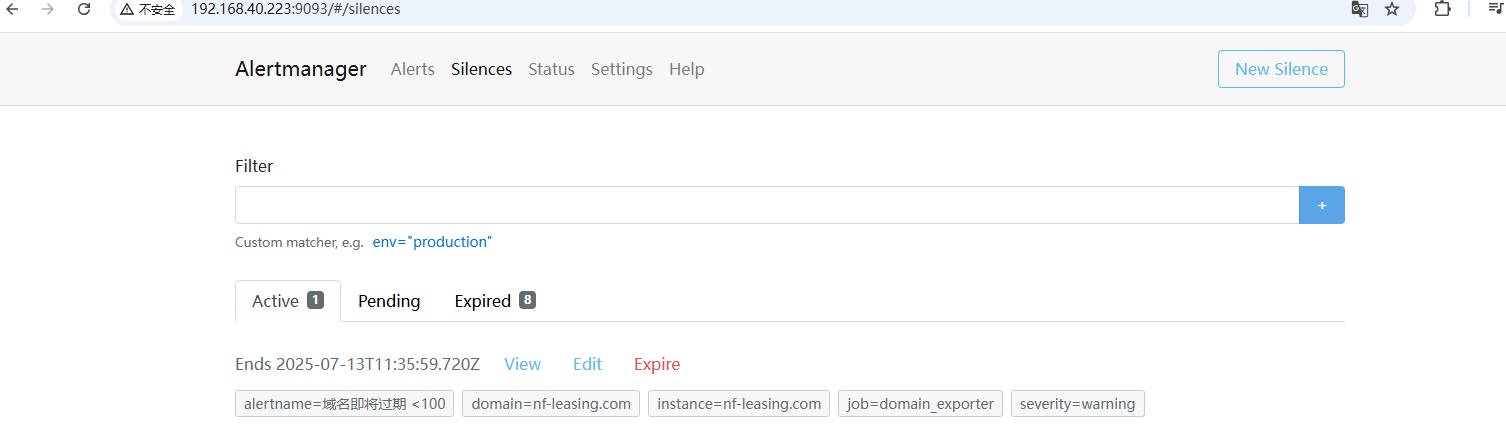Click the browser forward arrow
This screenshot has height=429, width=1506.
[47, 9]
